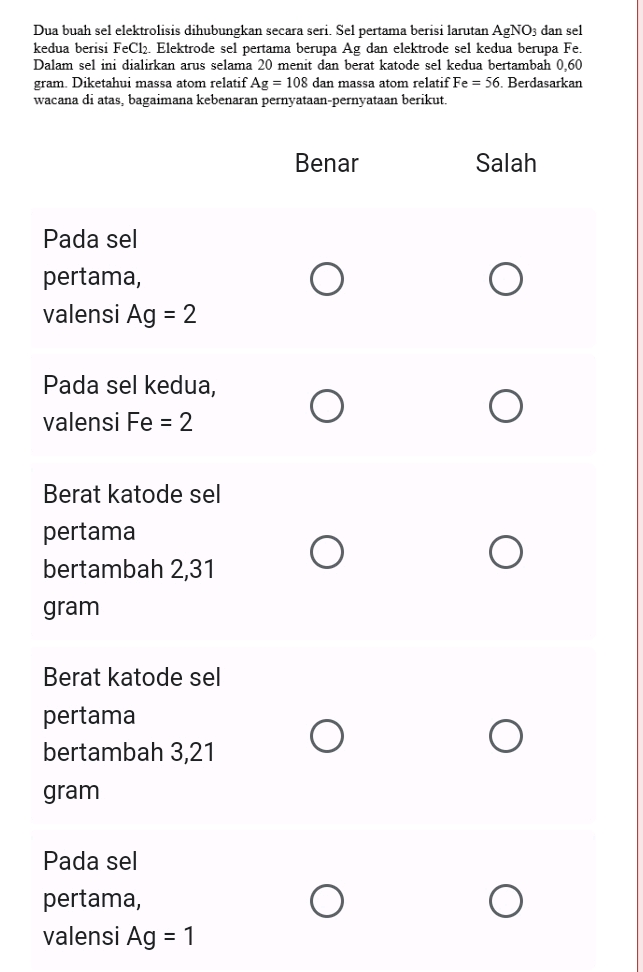Click the 'Benar' column header
643x972 pixels.
pyautogui.click(x=326, y=164)
